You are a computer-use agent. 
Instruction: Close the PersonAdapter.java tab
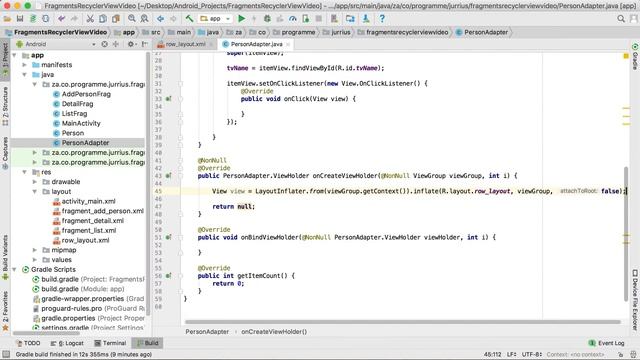[x=288, y=44]
